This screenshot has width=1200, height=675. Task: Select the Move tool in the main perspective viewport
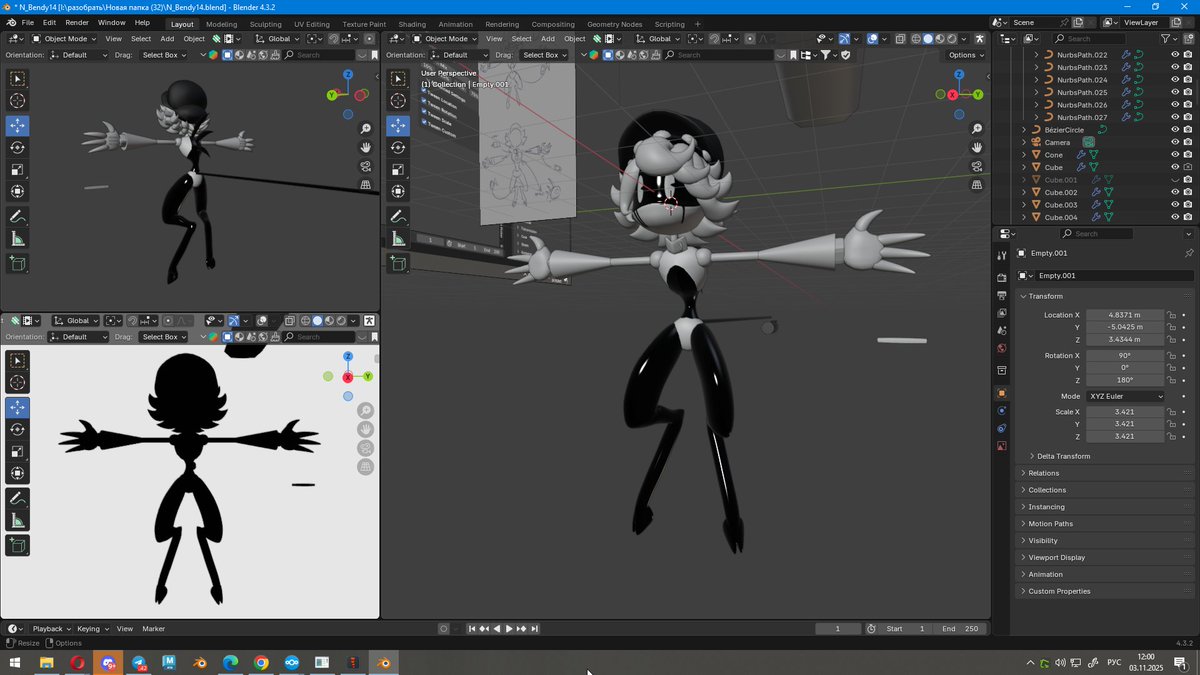[x=398, y=125]
